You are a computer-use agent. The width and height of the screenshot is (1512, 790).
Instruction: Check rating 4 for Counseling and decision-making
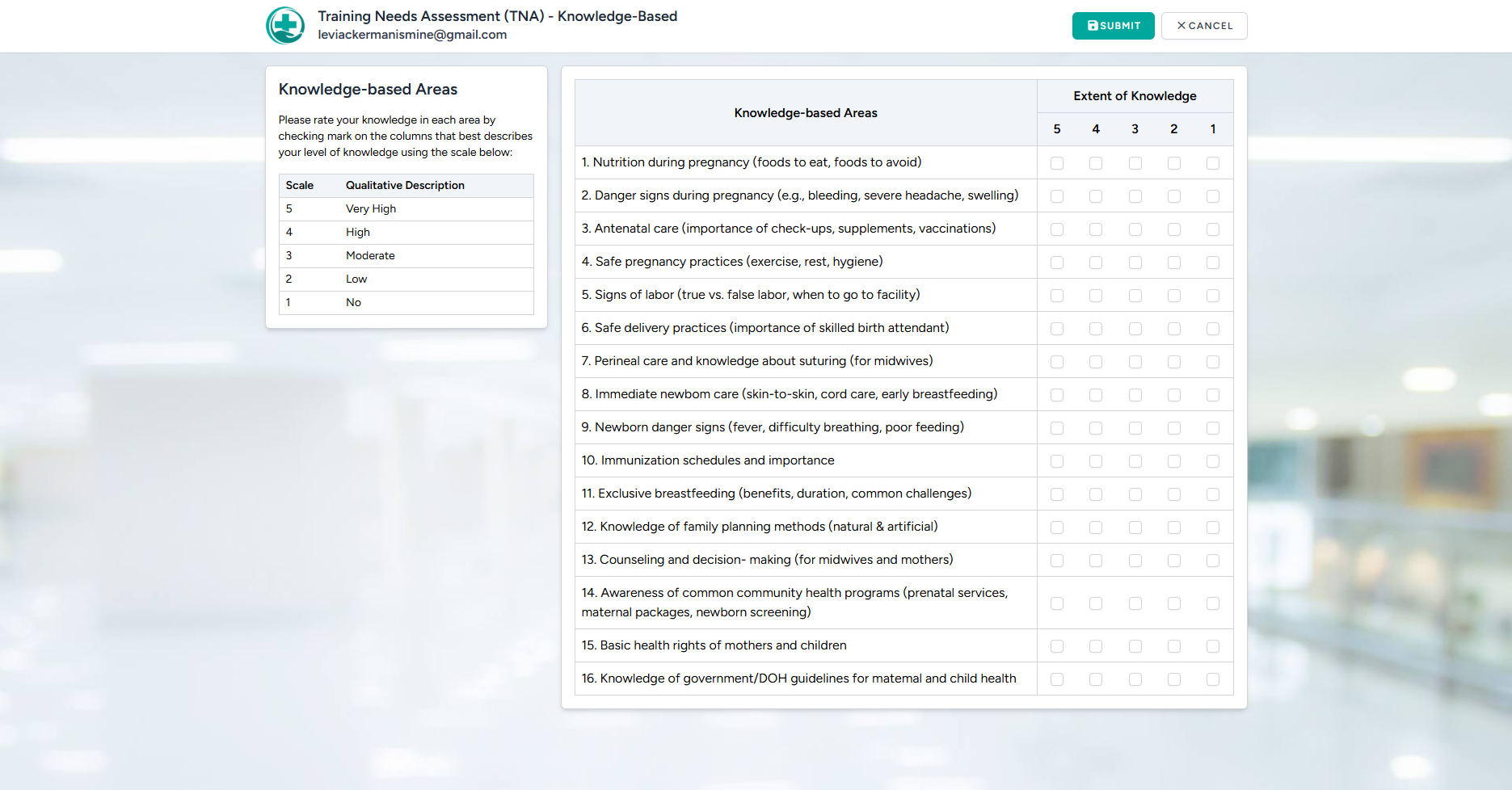pos(1096,560)
